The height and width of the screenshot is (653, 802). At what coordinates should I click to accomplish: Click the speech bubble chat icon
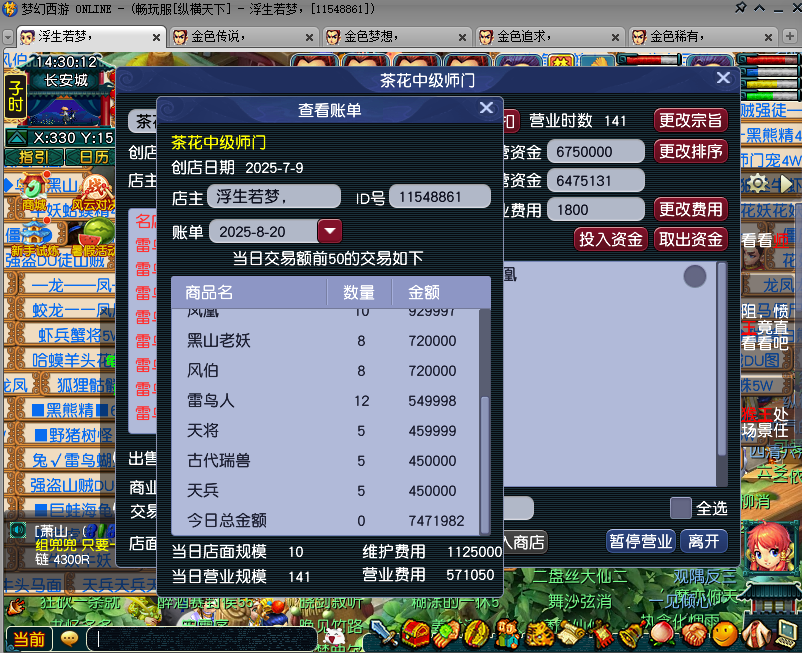click(x=69, y=639)
